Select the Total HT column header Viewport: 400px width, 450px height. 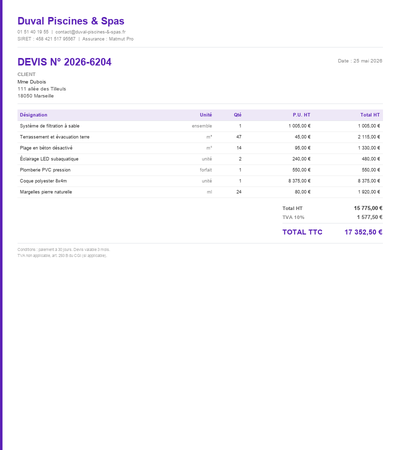[x=370, y=115]
